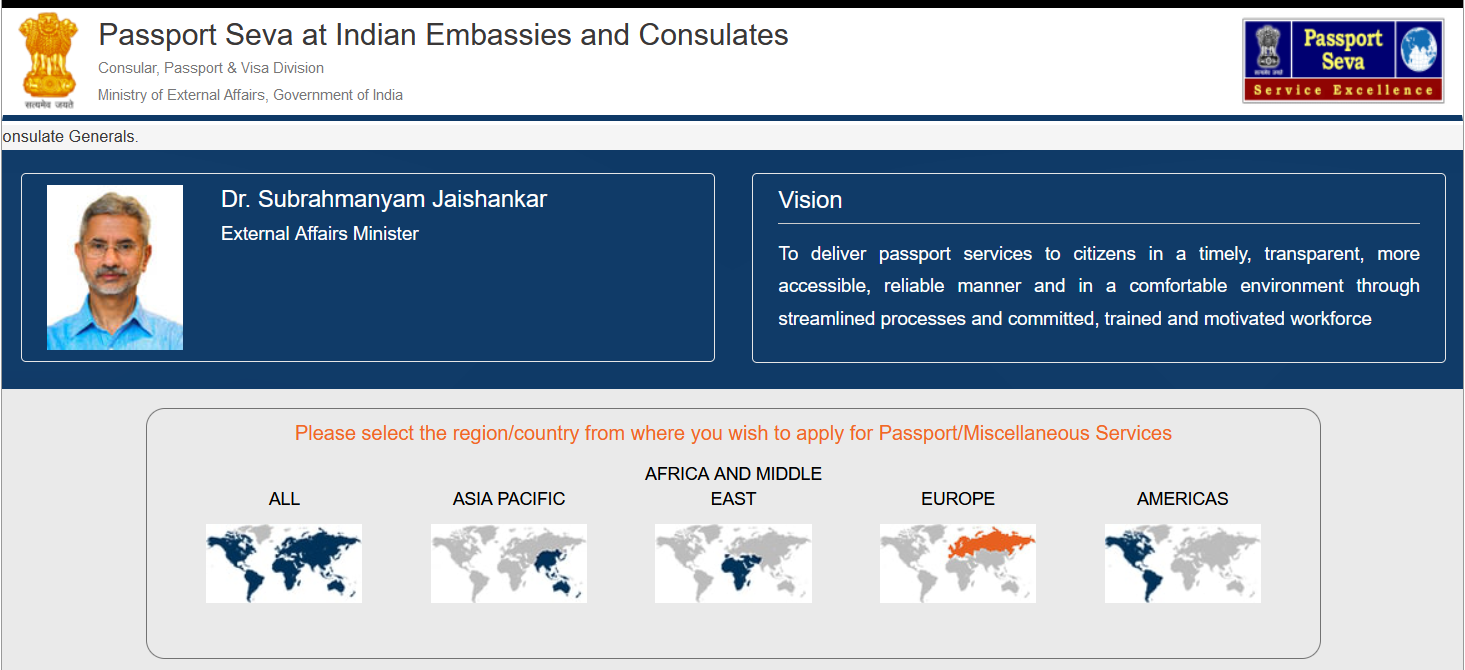The height and width of the screenshot is (670, 1465).
Task: Select the Africa and Middle East map
Action: pos(733,563)
